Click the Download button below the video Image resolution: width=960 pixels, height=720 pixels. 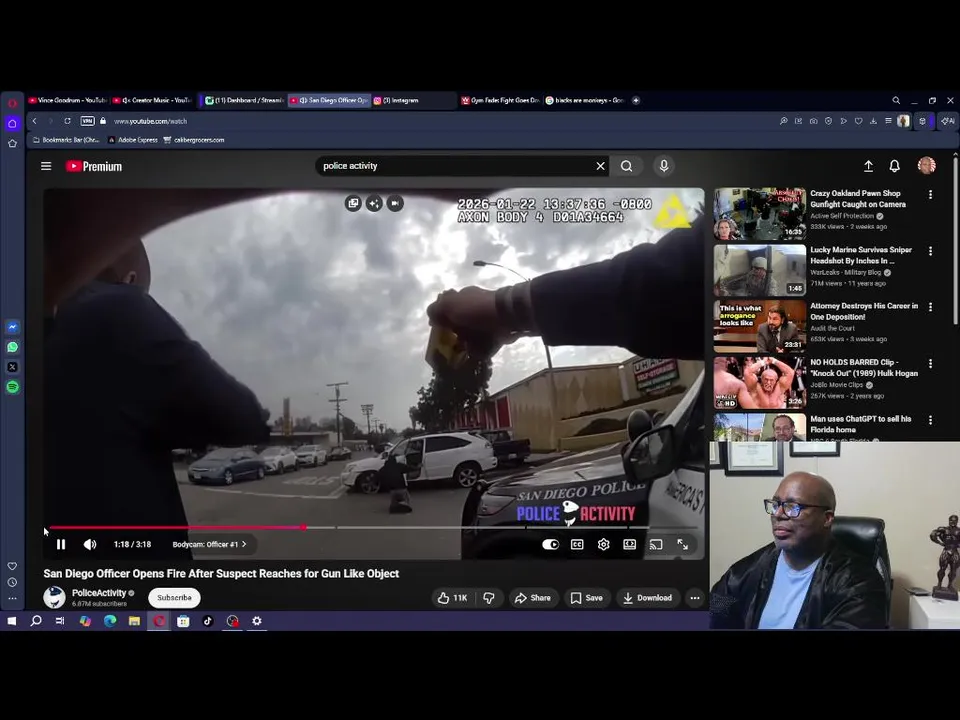click(647, 598)
